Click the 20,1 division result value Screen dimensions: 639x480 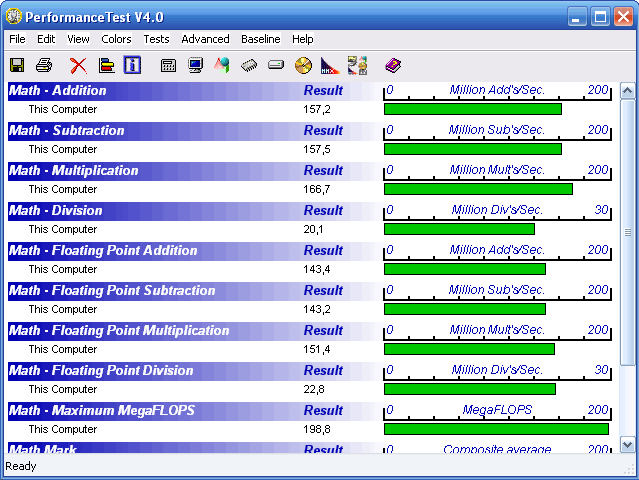(313, 229)
